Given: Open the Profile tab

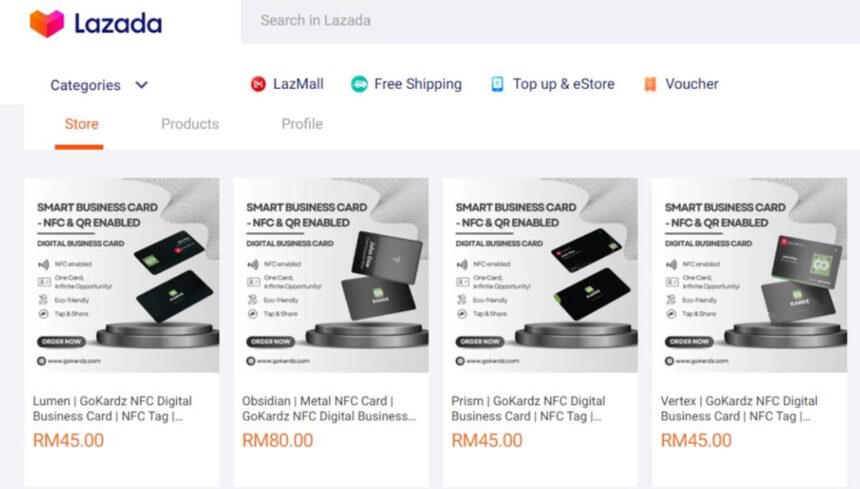Looking at the screenshot, I should coord(302,124).
